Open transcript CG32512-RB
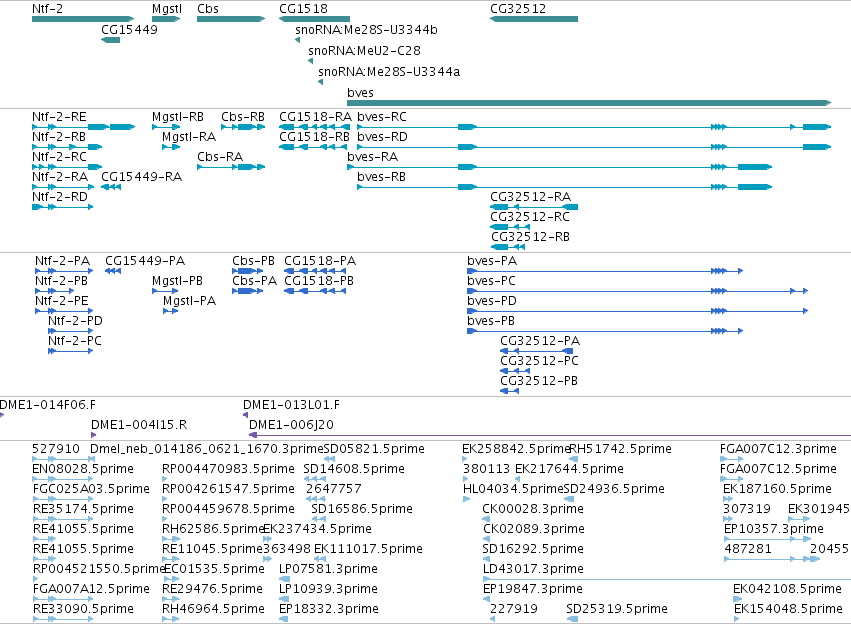 530,237
